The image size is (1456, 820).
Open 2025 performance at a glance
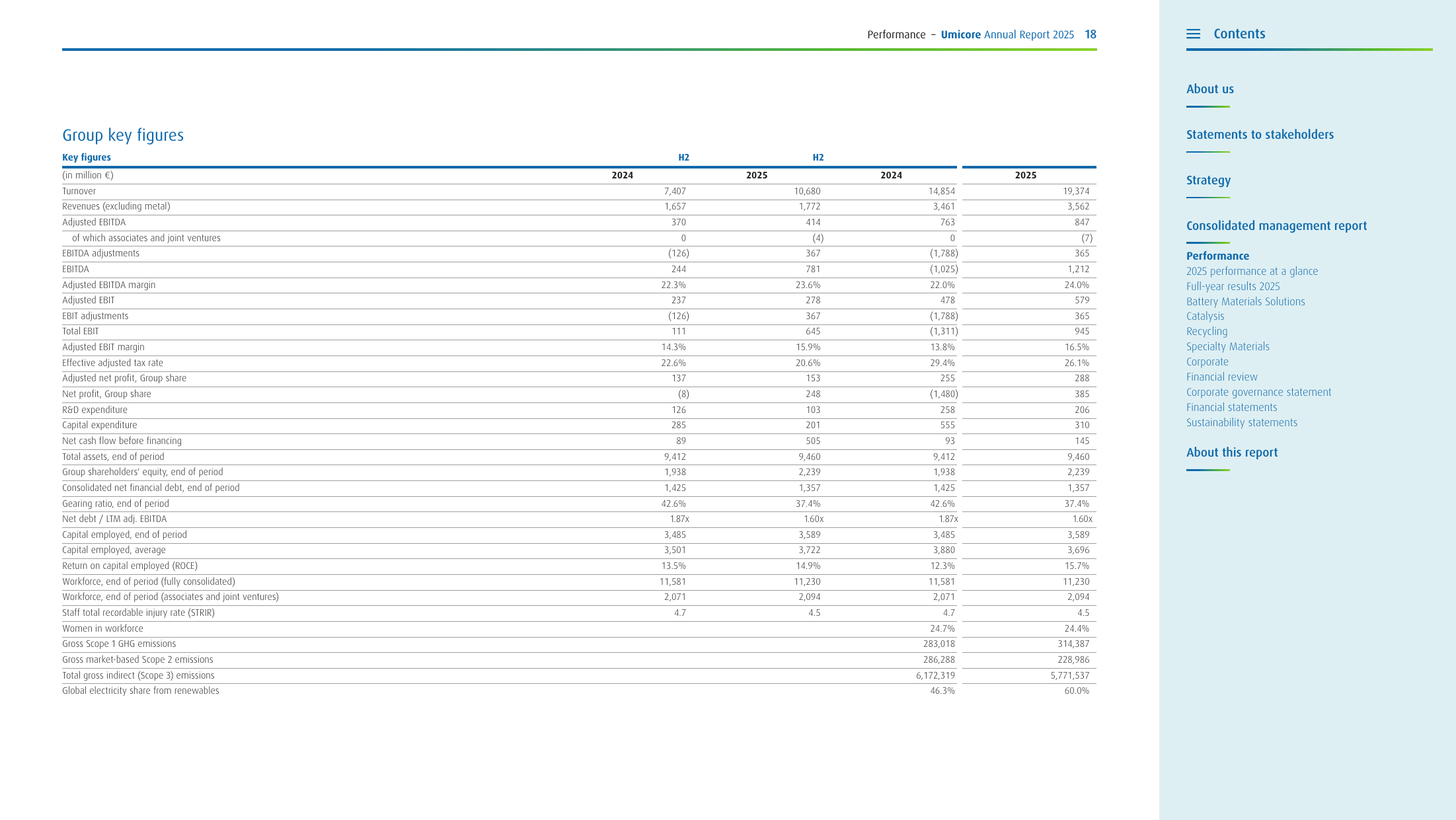(x=1252, y=272)
